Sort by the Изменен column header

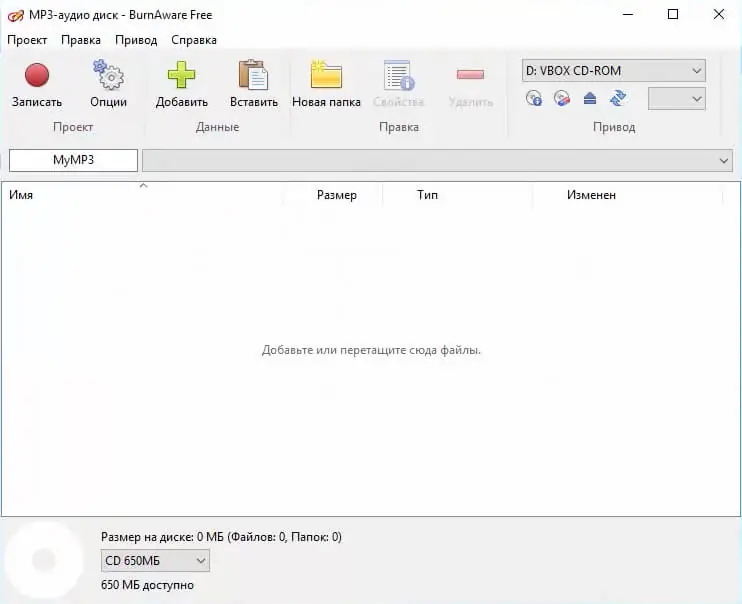pos(627,195)
